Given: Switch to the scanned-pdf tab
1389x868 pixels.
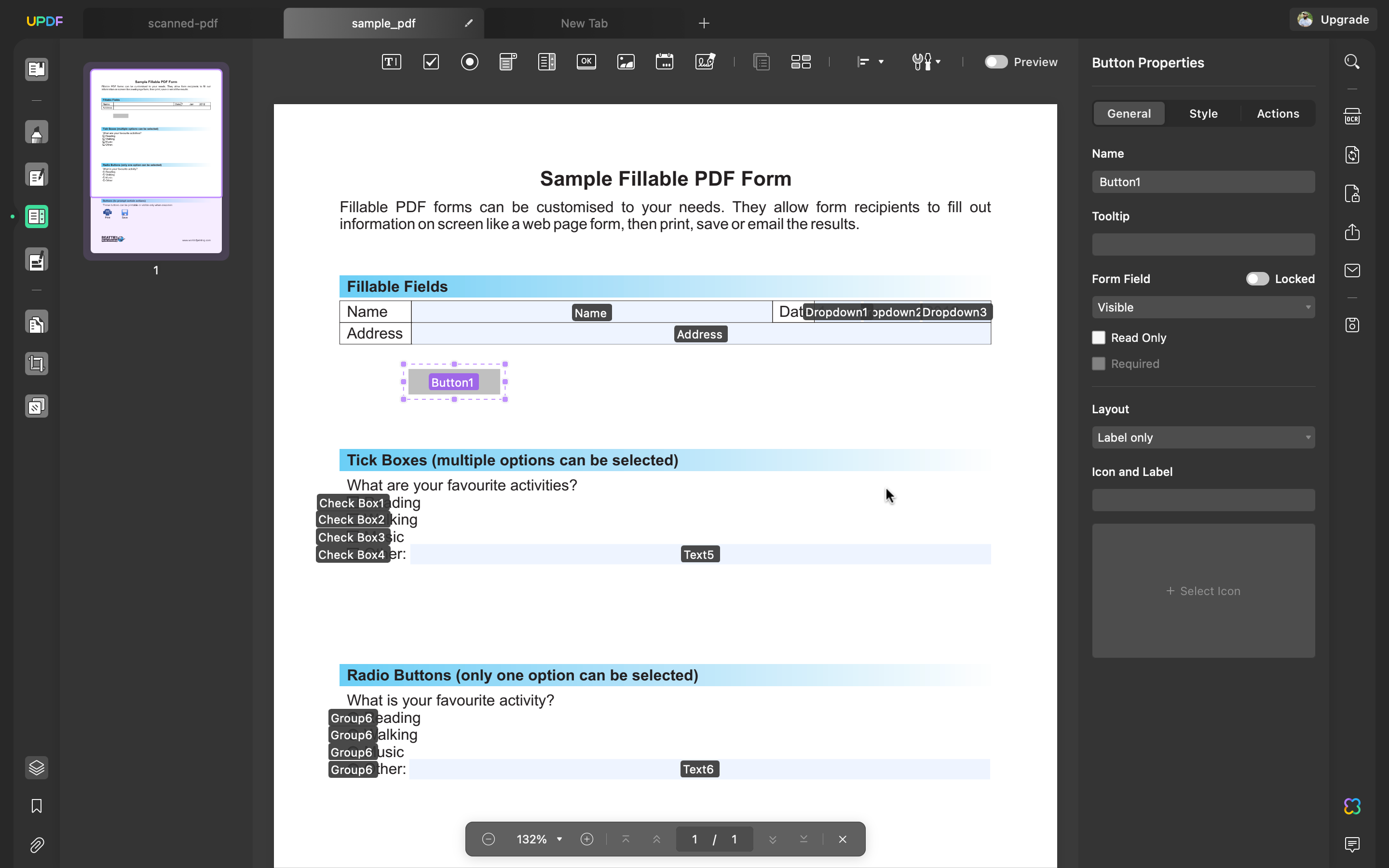Looking at the screenshot, I should click(x=182, y=23).
